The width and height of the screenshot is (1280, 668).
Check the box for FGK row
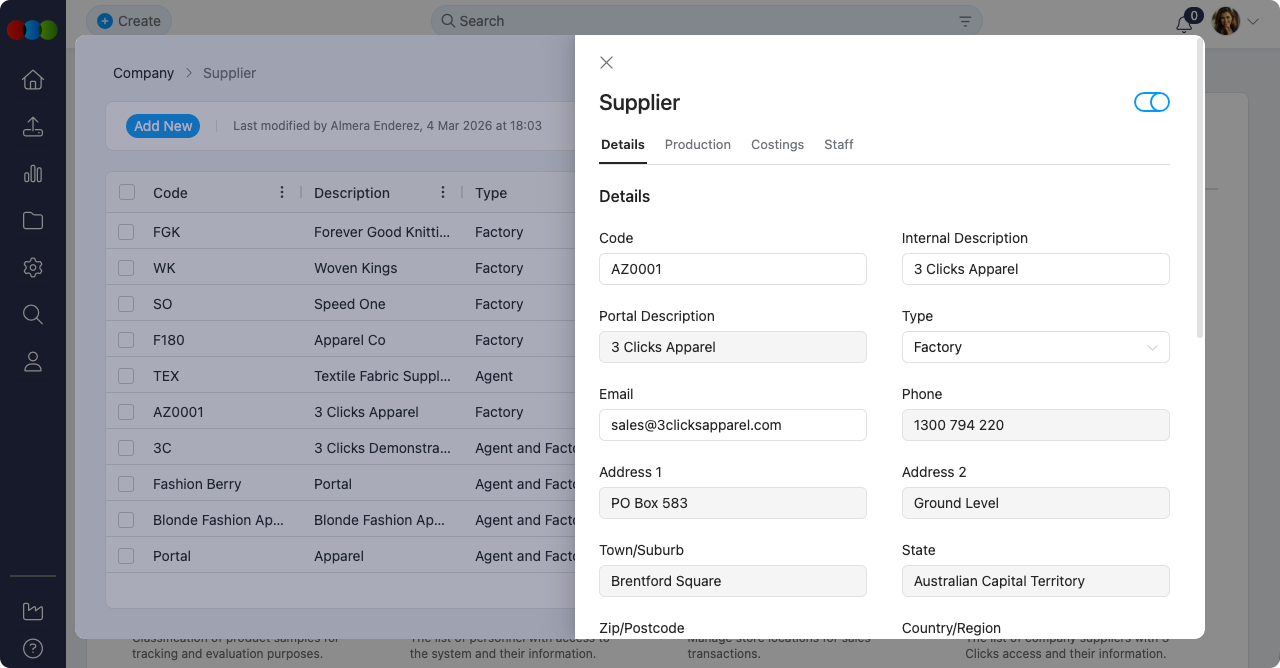pyautogui.click(x=126, y=232)
